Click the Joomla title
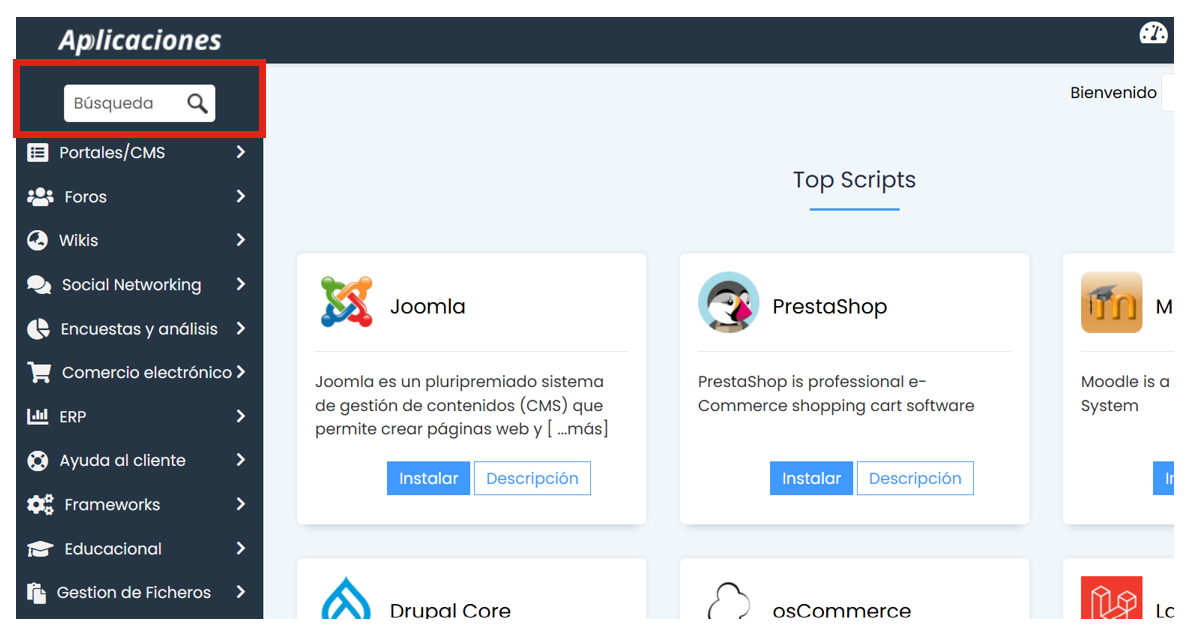 pos(428,306)
